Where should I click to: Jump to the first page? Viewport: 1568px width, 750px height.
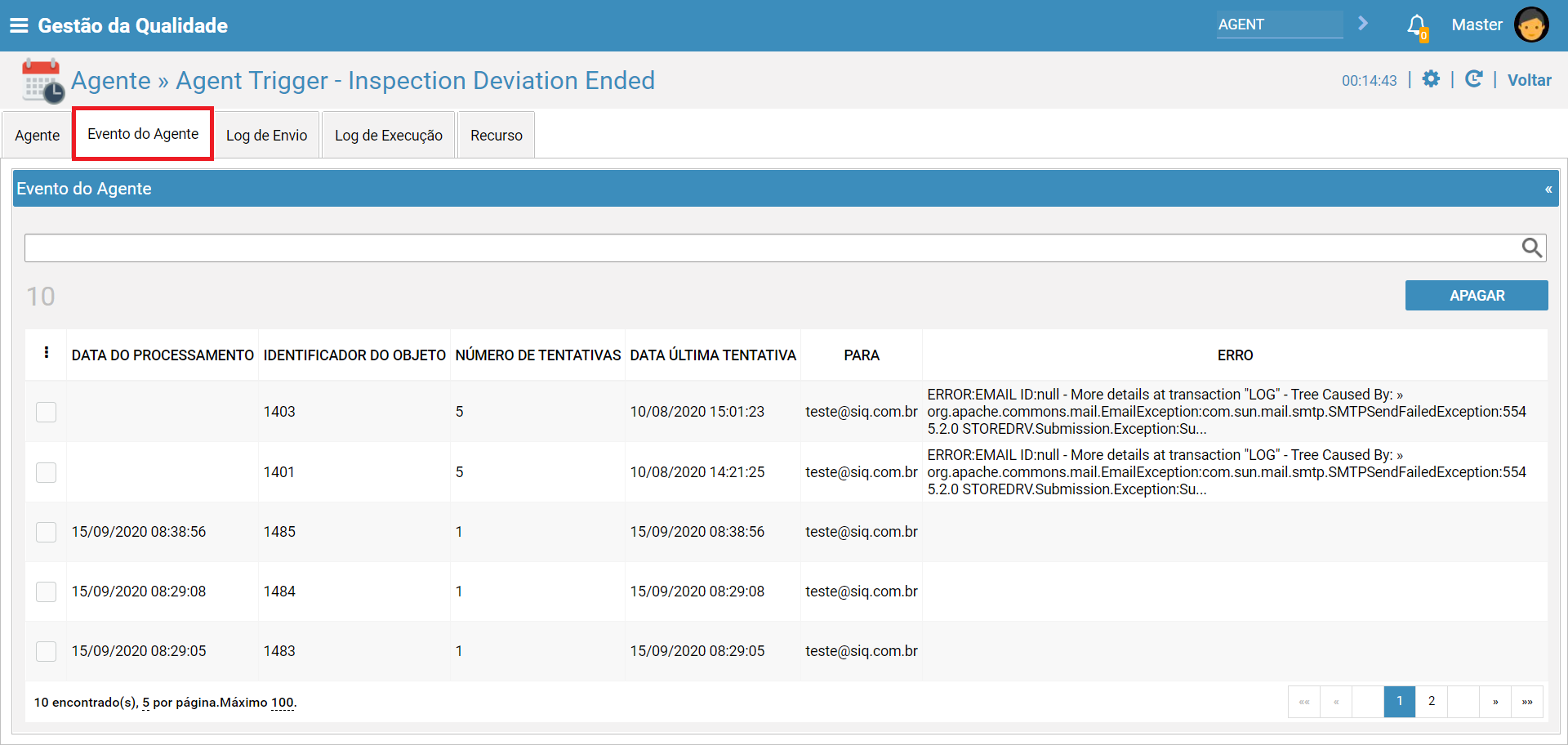pyautogui.click(x=1304, y=701)
